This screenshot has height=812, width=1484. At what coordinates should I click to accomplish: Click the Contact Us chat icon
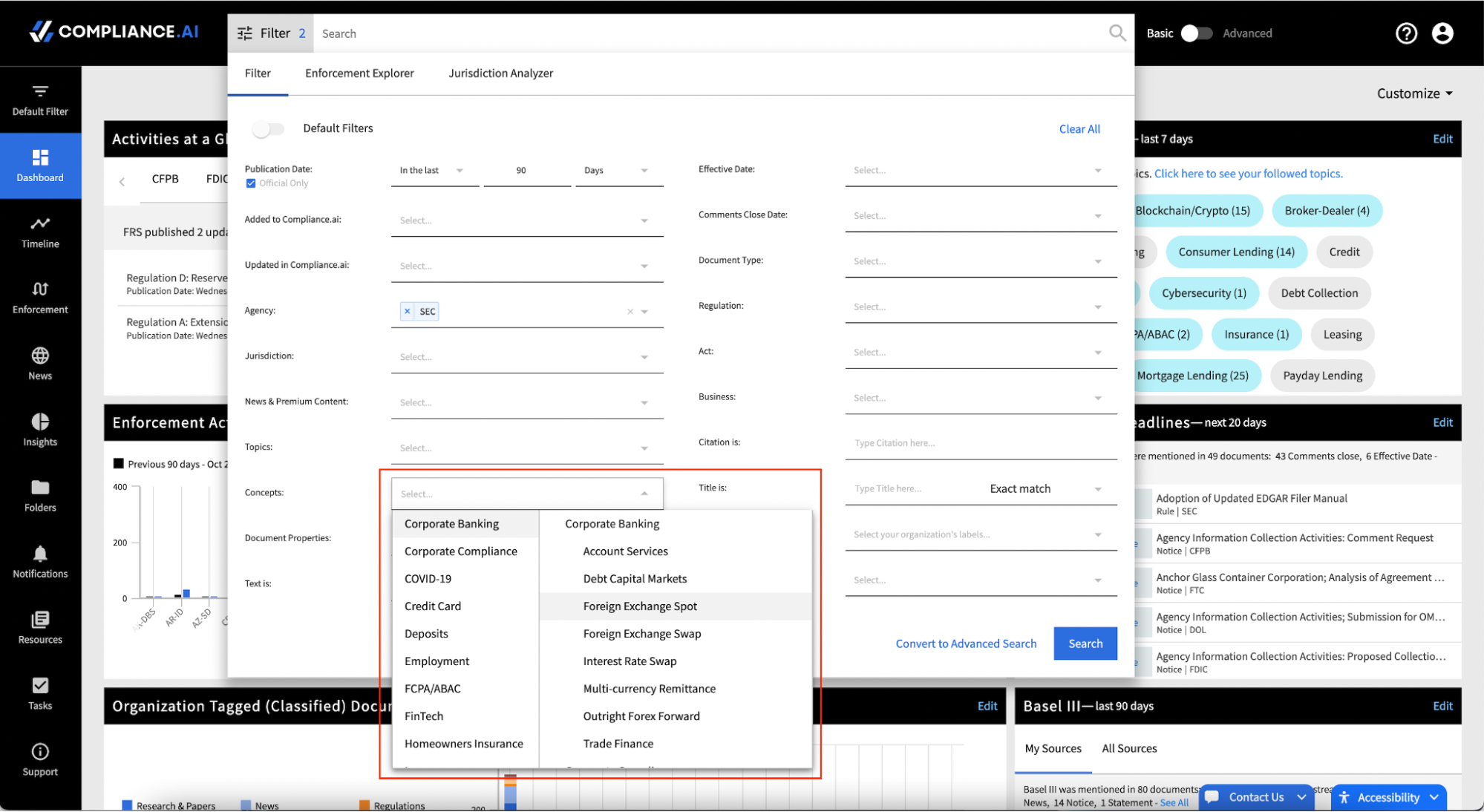[x=1212, y=797]
